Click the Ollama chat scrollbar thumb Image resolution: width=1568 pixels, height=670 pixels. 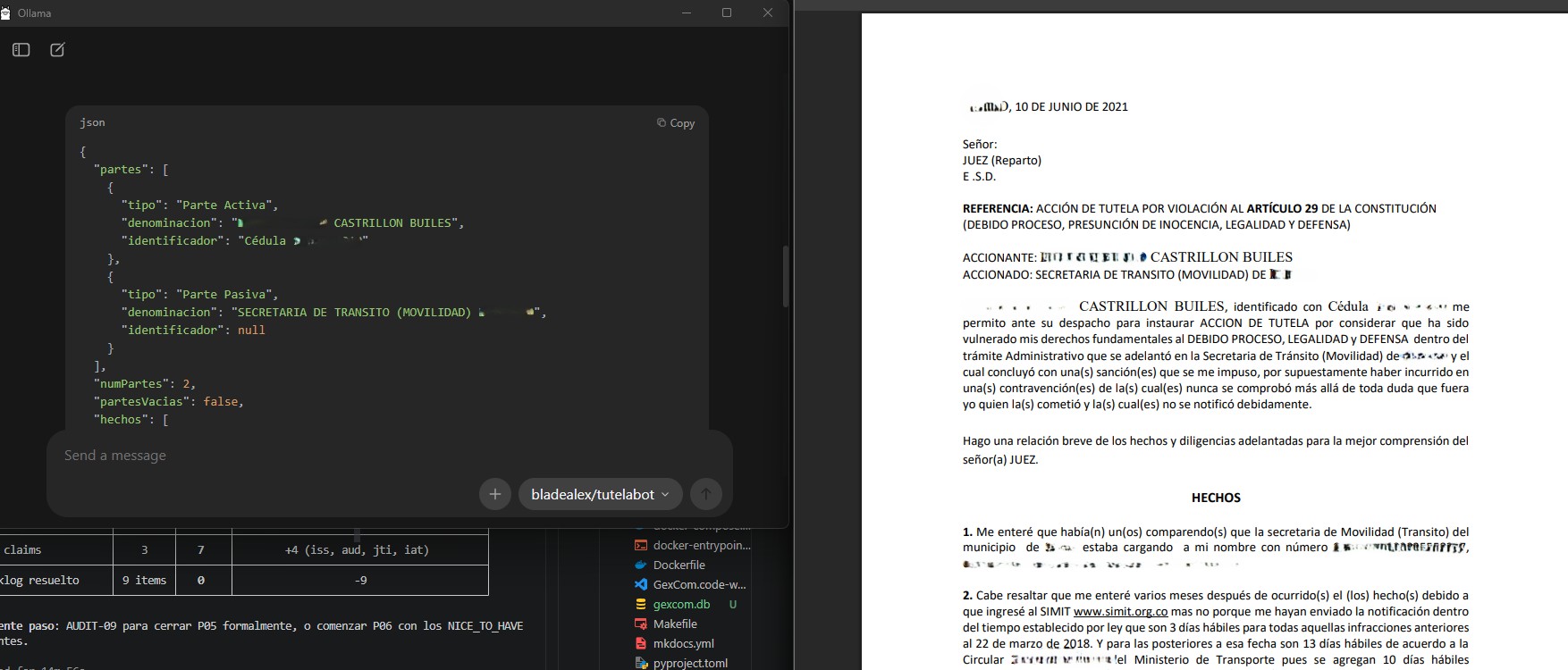coord(785,276)
